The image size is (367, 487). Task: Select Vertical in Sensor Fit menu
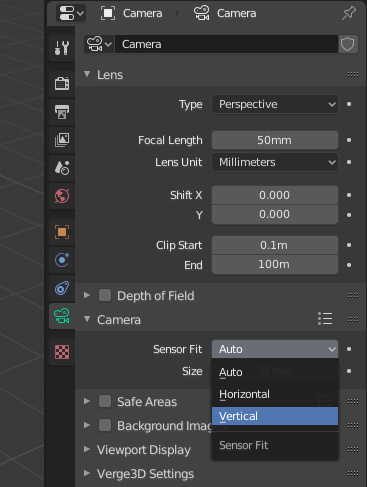pos(275,416)
